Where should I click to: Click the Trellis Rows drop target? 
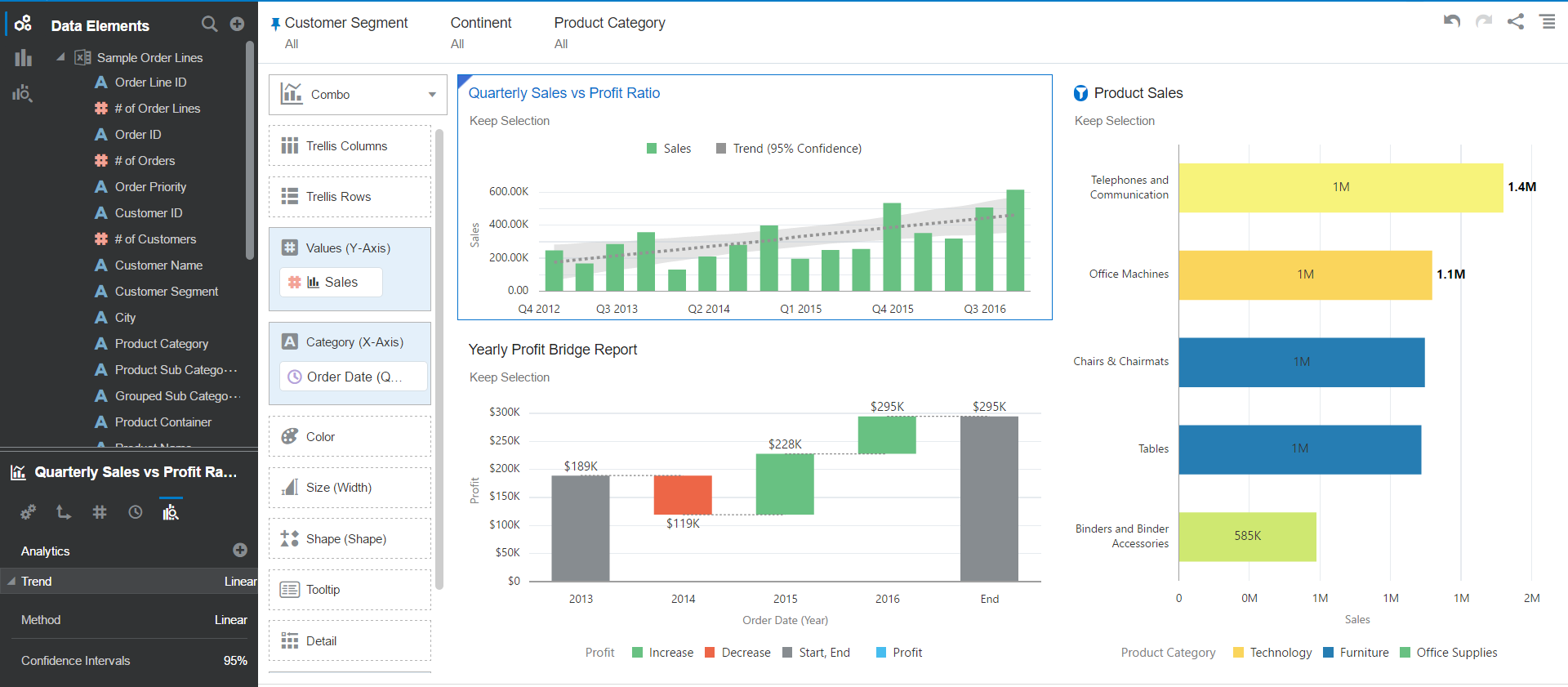coord(350,197)
